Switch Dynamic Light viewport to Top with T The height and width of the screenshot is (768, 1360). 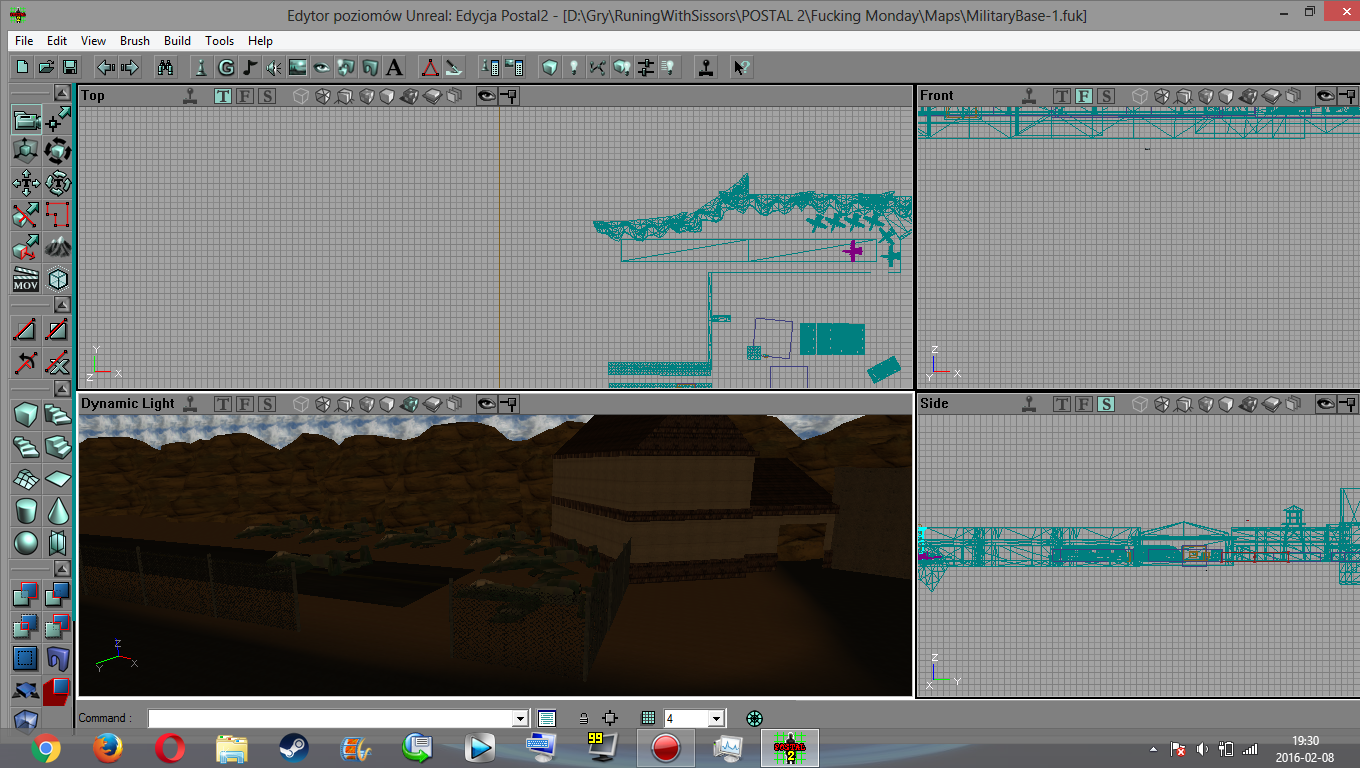click(x=222, y=404)
